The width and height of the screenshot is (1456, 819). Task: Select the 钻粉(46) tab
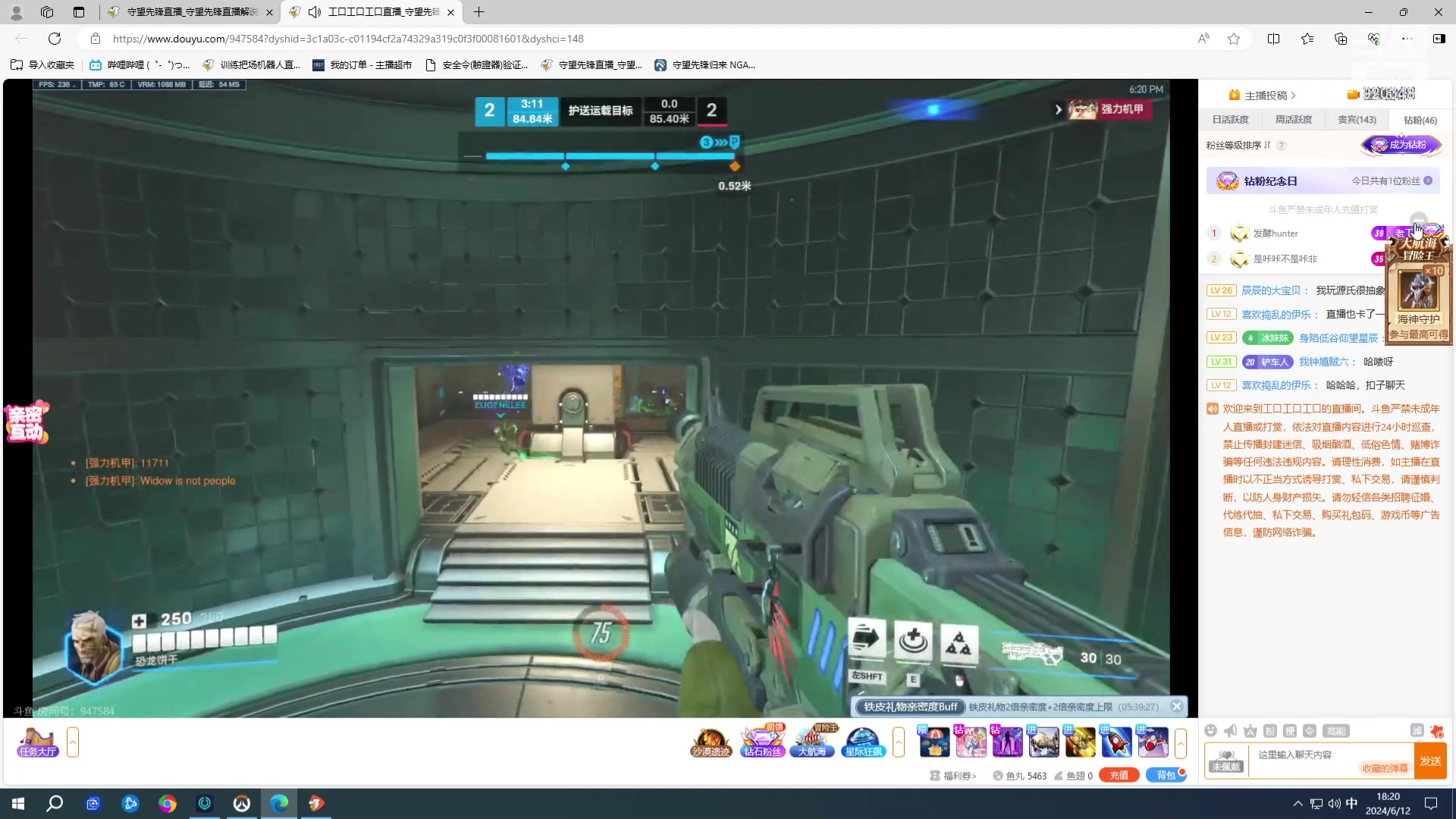pos(1420,120)
